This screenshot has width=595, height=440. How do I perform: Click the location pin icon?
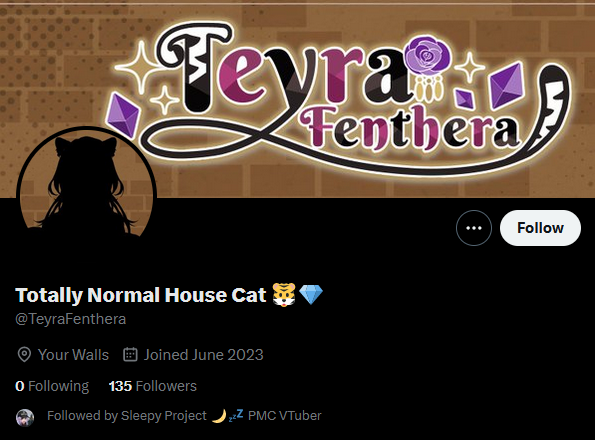click(x=24, y=355)
